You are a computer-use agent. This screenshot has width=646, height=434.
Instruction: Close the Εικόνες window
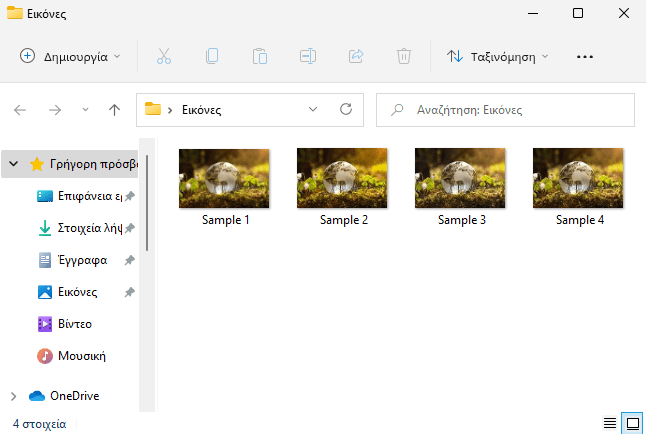[x=624, y=13]
